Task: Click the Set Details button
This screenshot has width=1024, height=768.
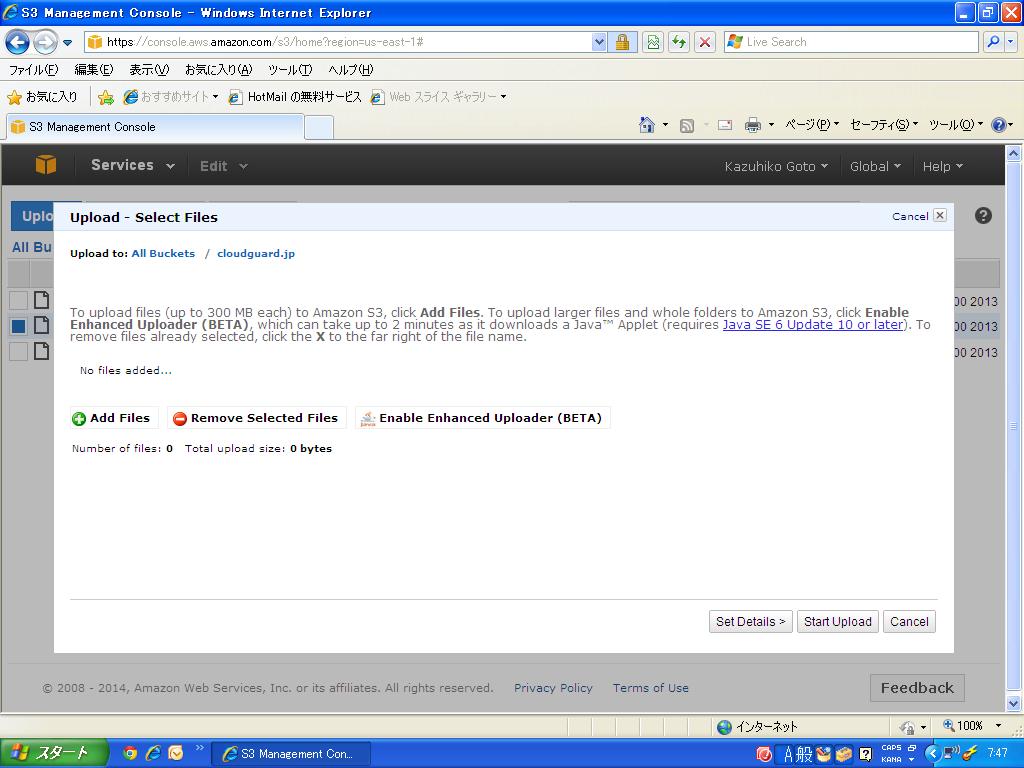Action: tap(750, 622)
